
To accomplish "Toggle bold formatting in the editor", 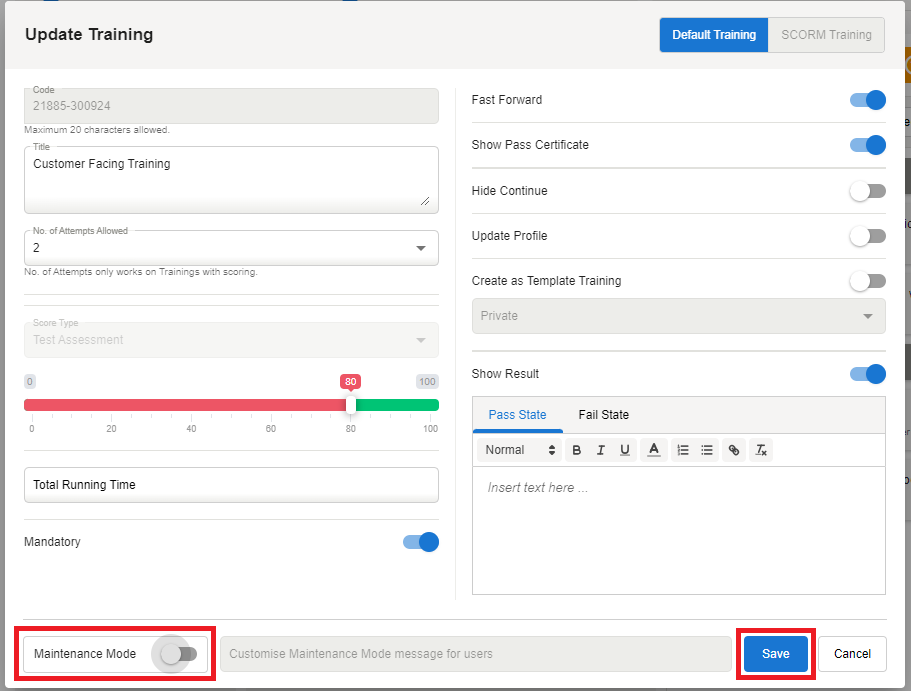I will tap(577, 450).
